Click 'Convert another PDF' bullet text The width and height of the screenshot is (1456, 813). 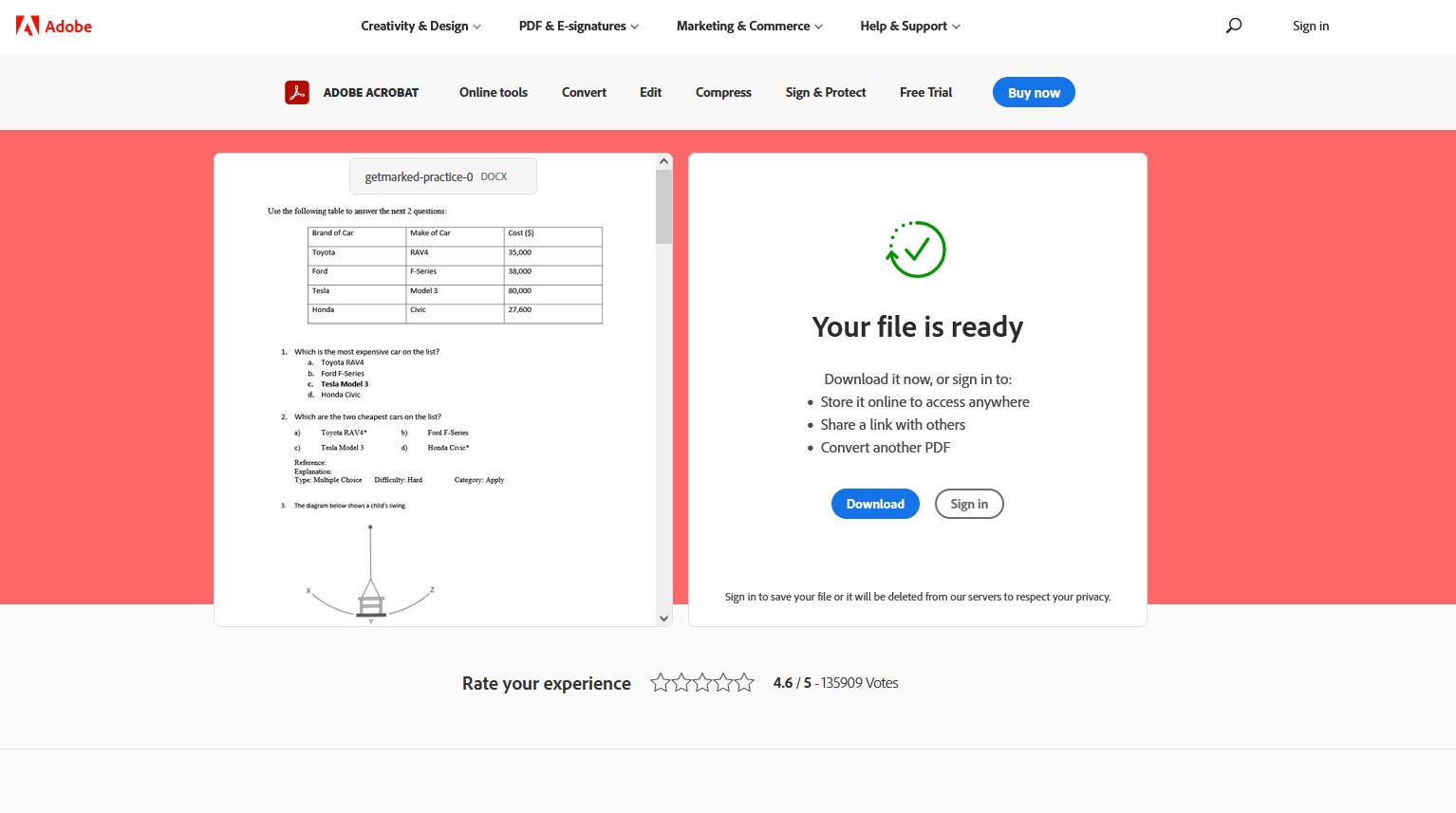(x=886, y=447)
